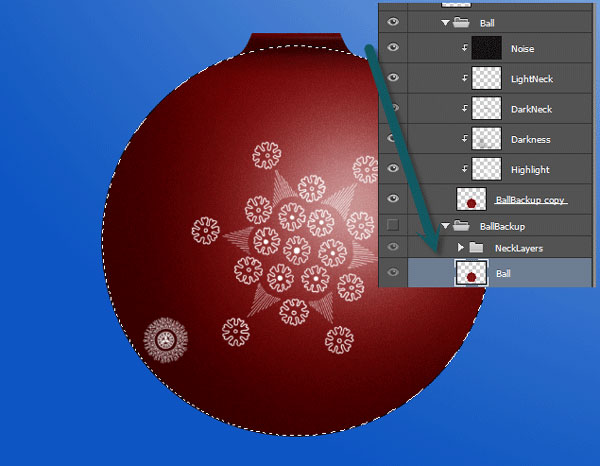Select the DarkNeck layer thumbnail
This screenshot has width=600, height=466.
click(486, 108)
